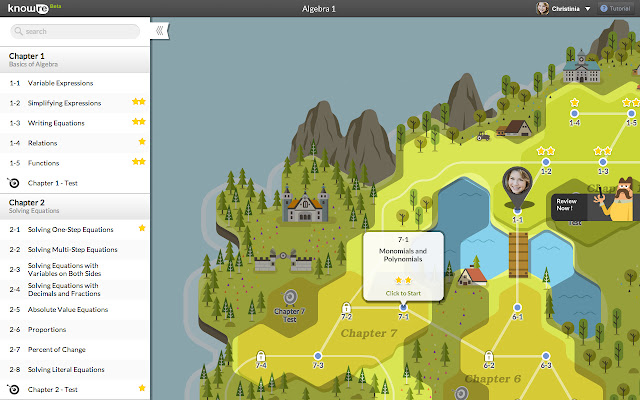Click the mustached guide character

click(x=619, y=200)
